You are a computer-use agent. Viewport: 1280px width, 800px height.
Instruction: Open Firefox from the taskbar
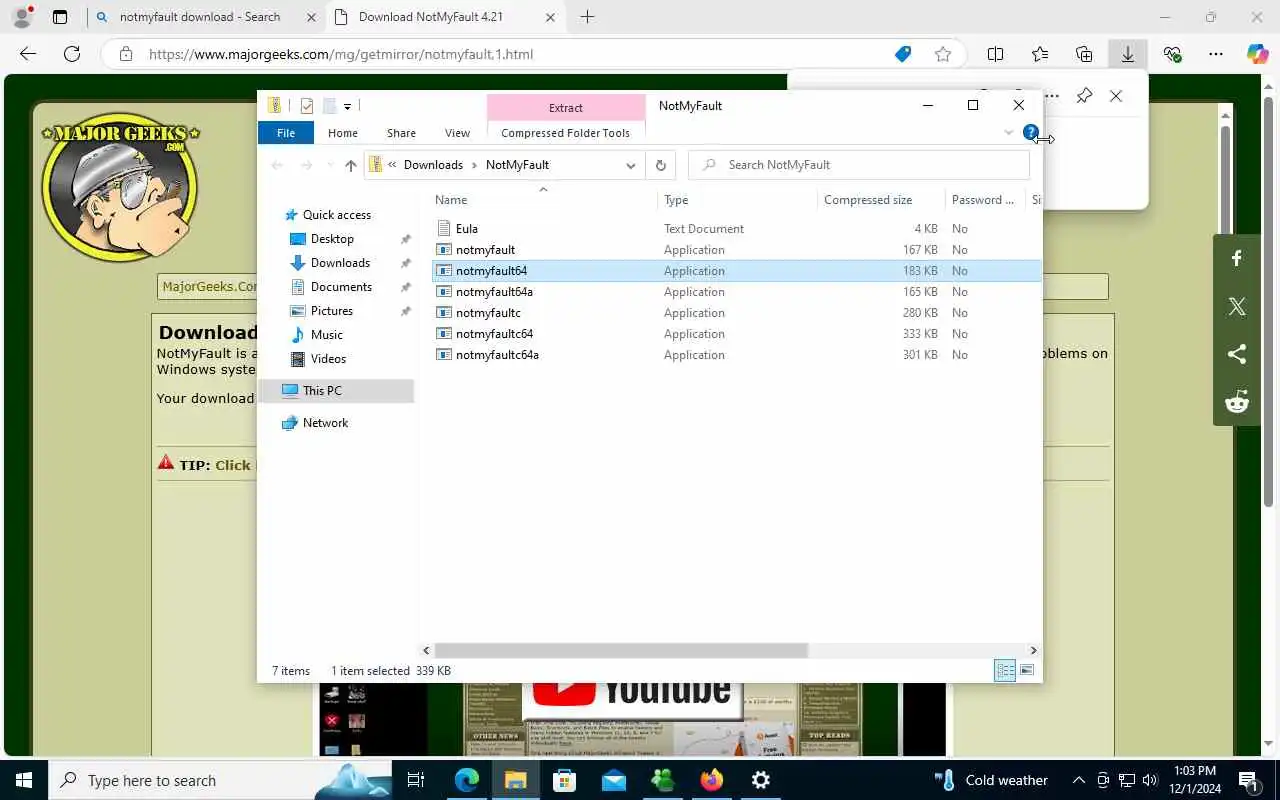pos(712,780)
